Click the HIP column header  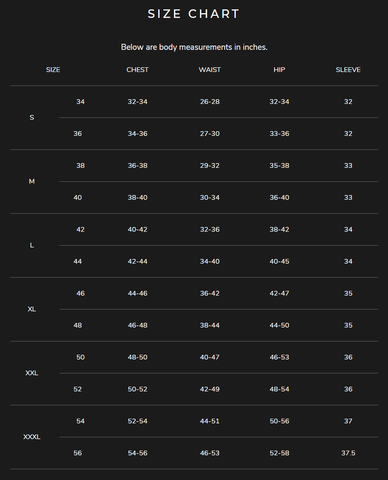click(279, 70)
